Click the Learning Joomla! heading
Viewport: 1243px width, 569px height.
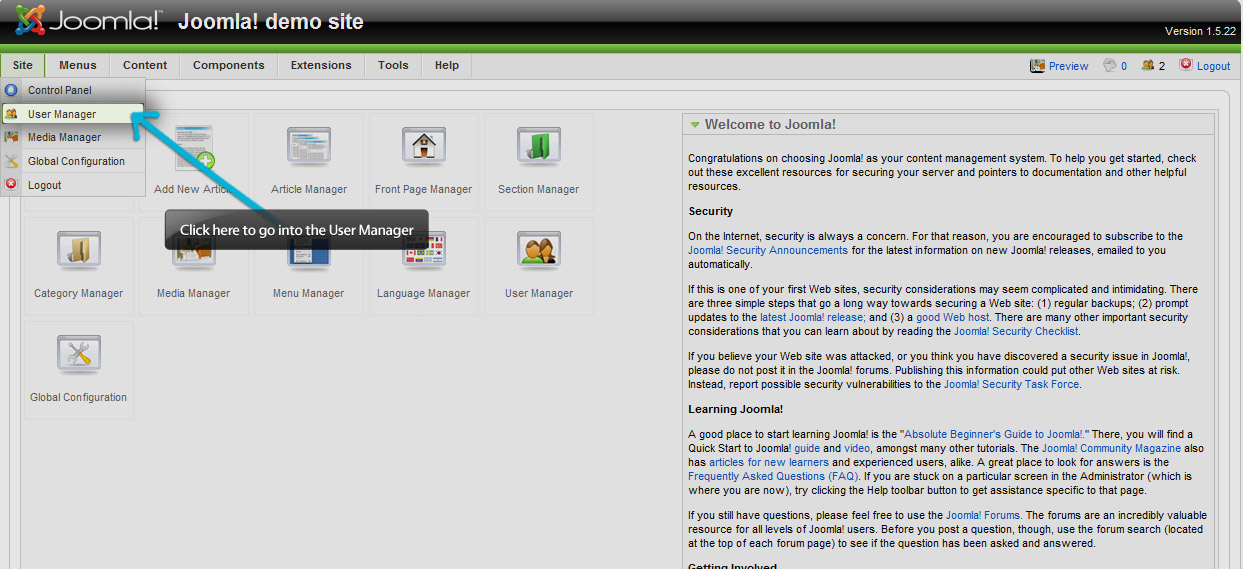pyautogui.click(x=735, y=409)
